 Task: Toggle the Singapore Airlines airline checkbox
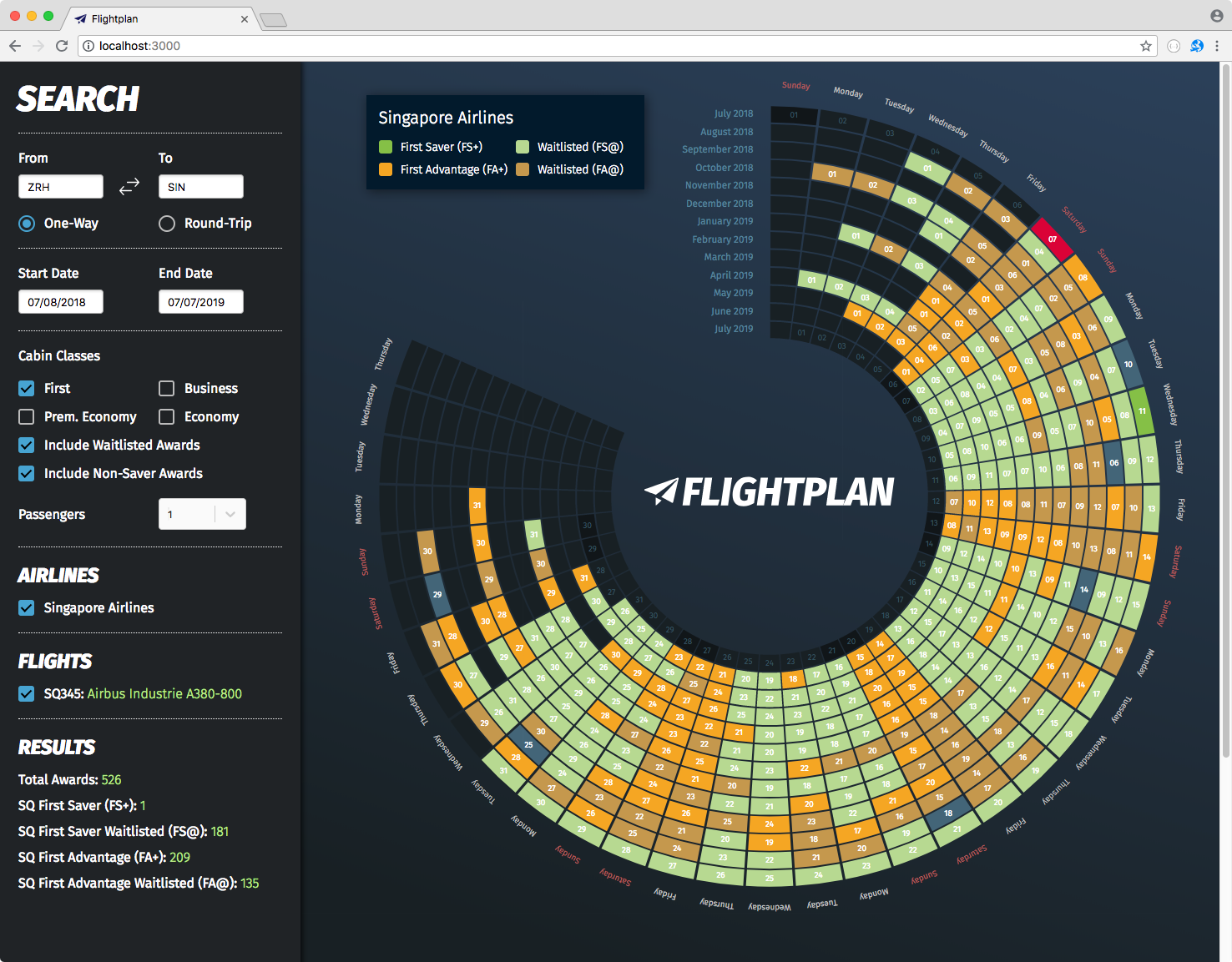(27, 608)
